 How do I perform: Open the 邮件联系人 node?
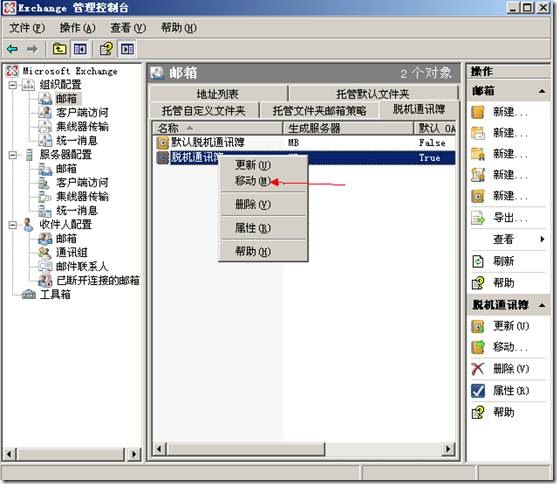point(82,267)
